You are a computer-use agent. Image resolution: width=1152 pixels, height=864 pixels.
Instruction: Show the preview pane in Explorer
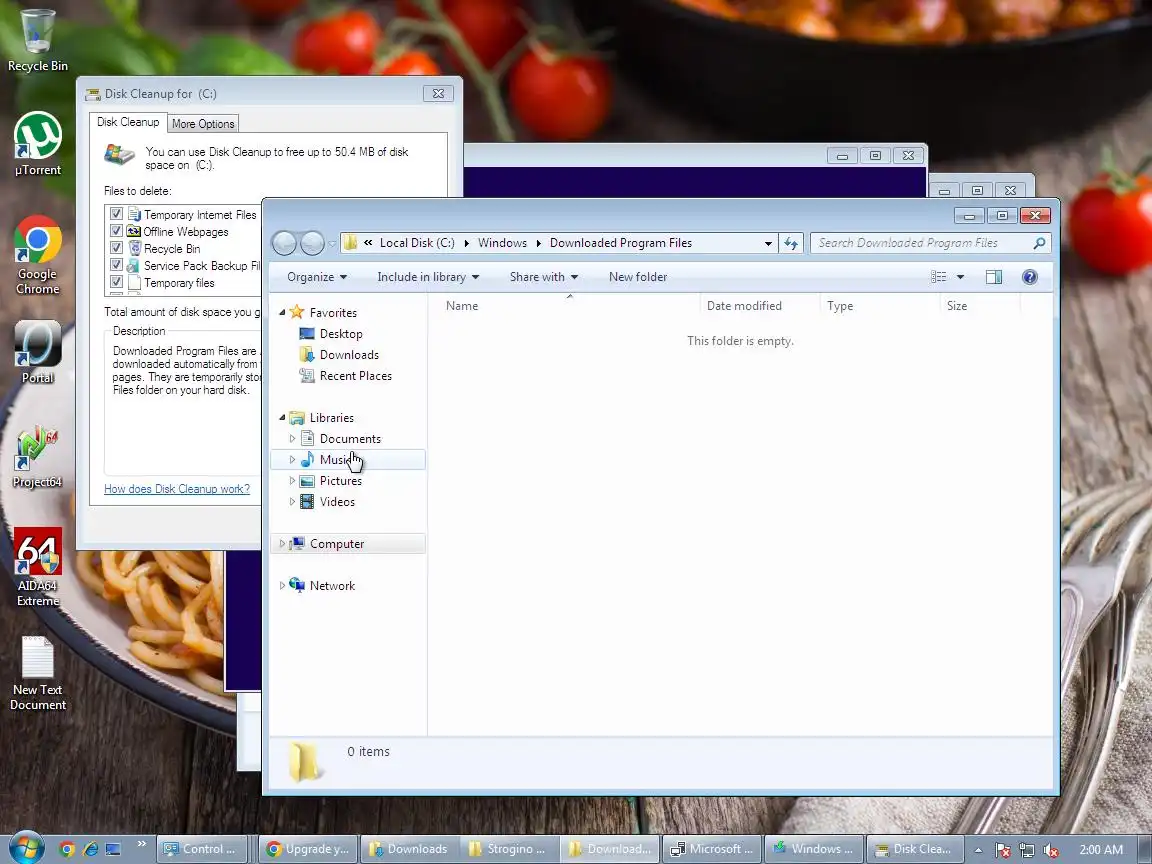[994, 277]
